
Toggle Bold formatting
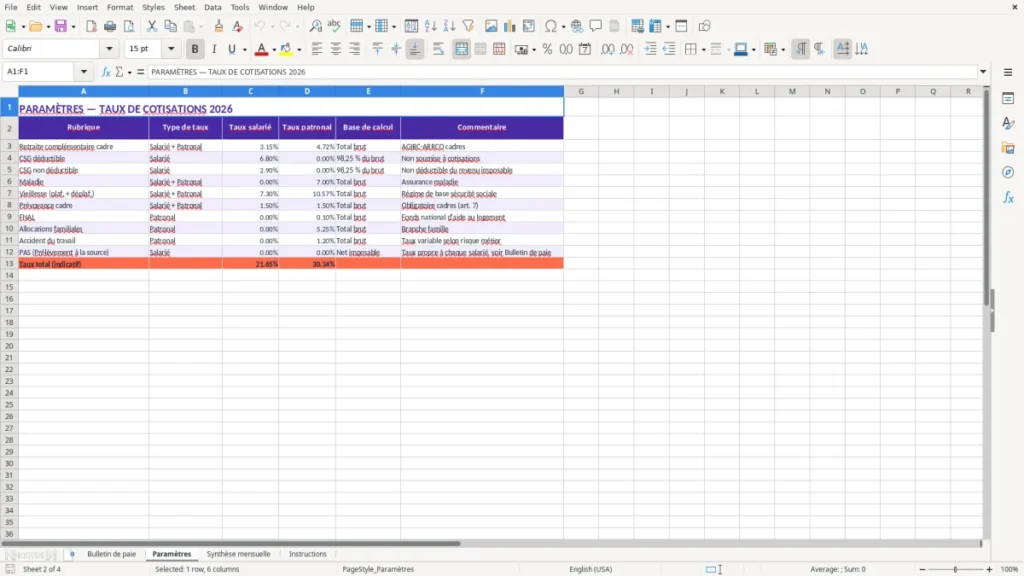(195, 49)
